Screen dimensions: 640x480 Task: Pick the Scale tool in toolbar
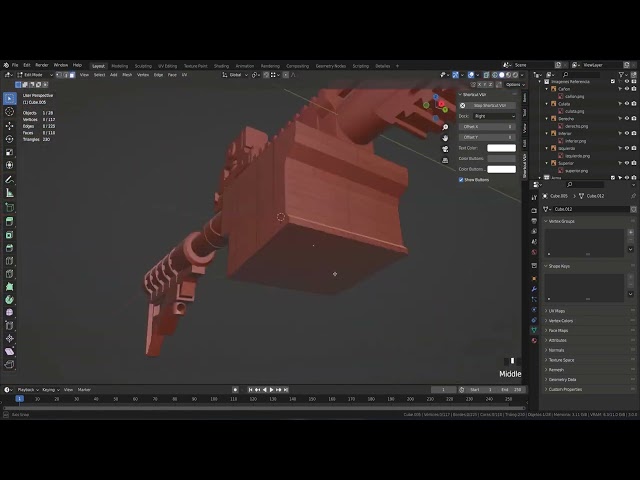[x=10, y=152]
